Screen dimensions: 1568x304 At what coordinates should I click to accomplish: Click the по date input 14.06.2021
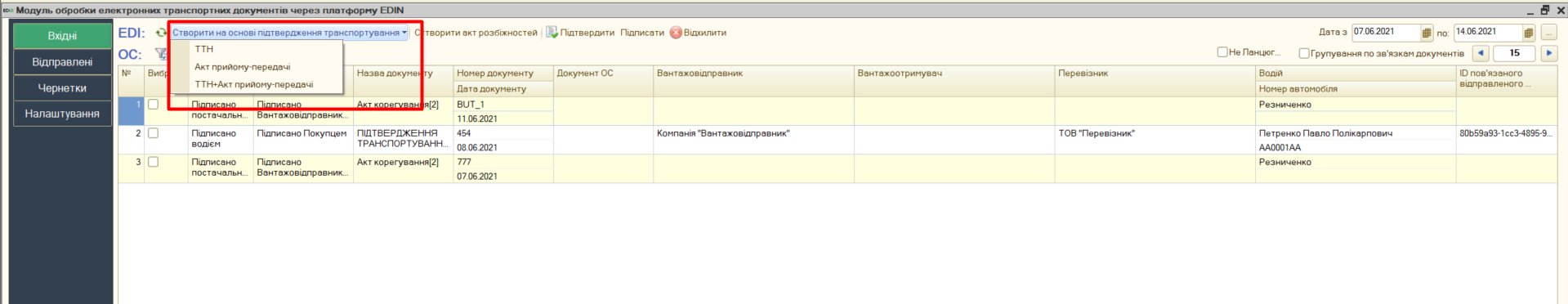point(1488,33)
